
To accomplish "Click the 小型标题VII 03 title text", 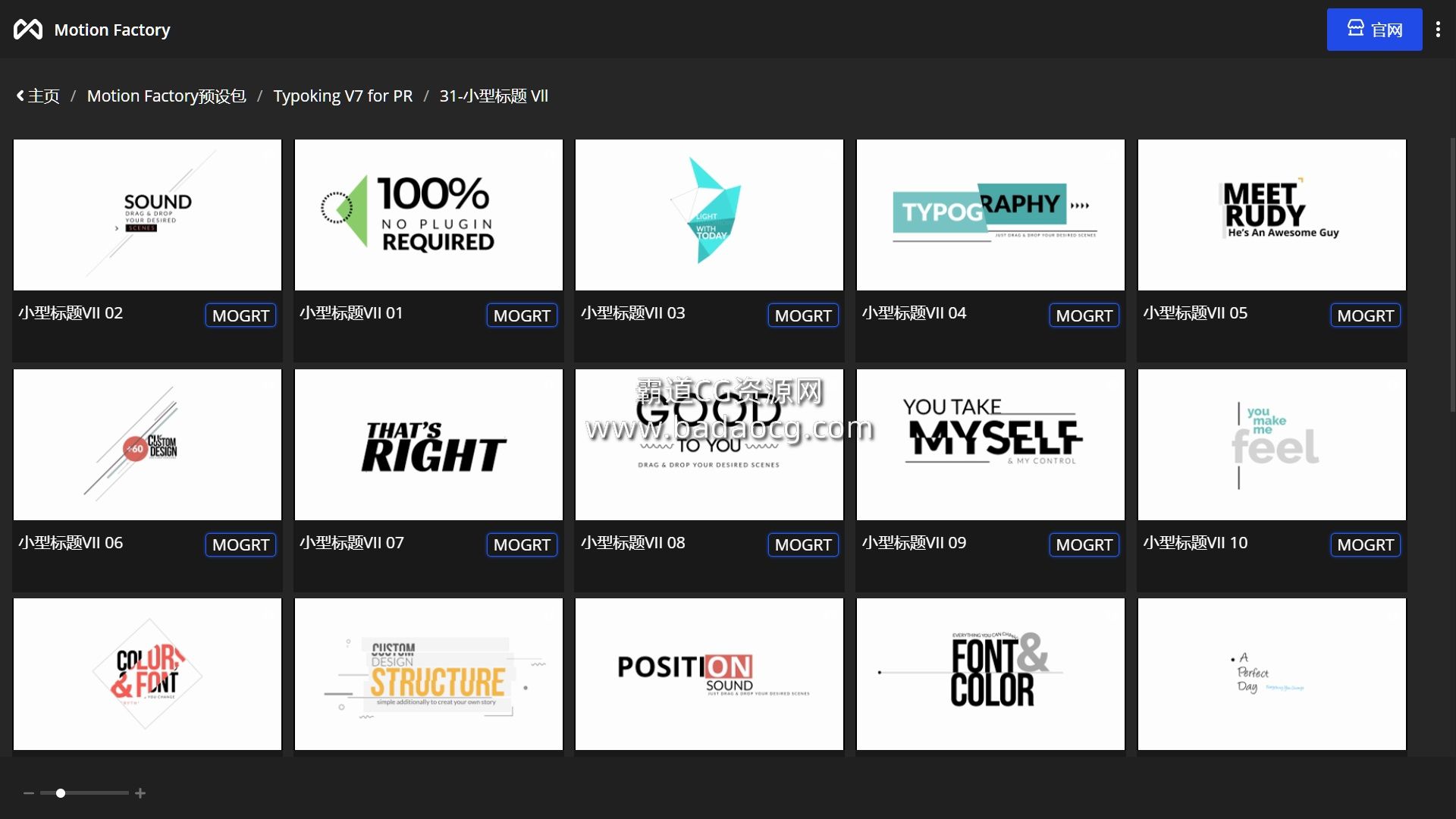I will point(632,313).
